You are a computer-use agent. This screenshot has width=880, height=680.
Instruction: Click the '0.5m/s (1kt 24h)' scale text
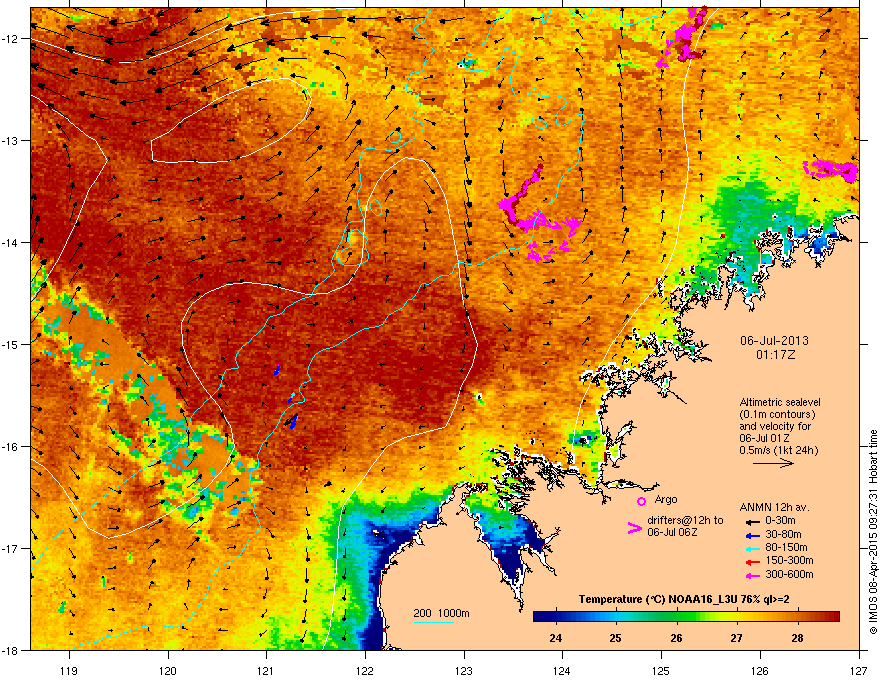click(x=778, y=451)
